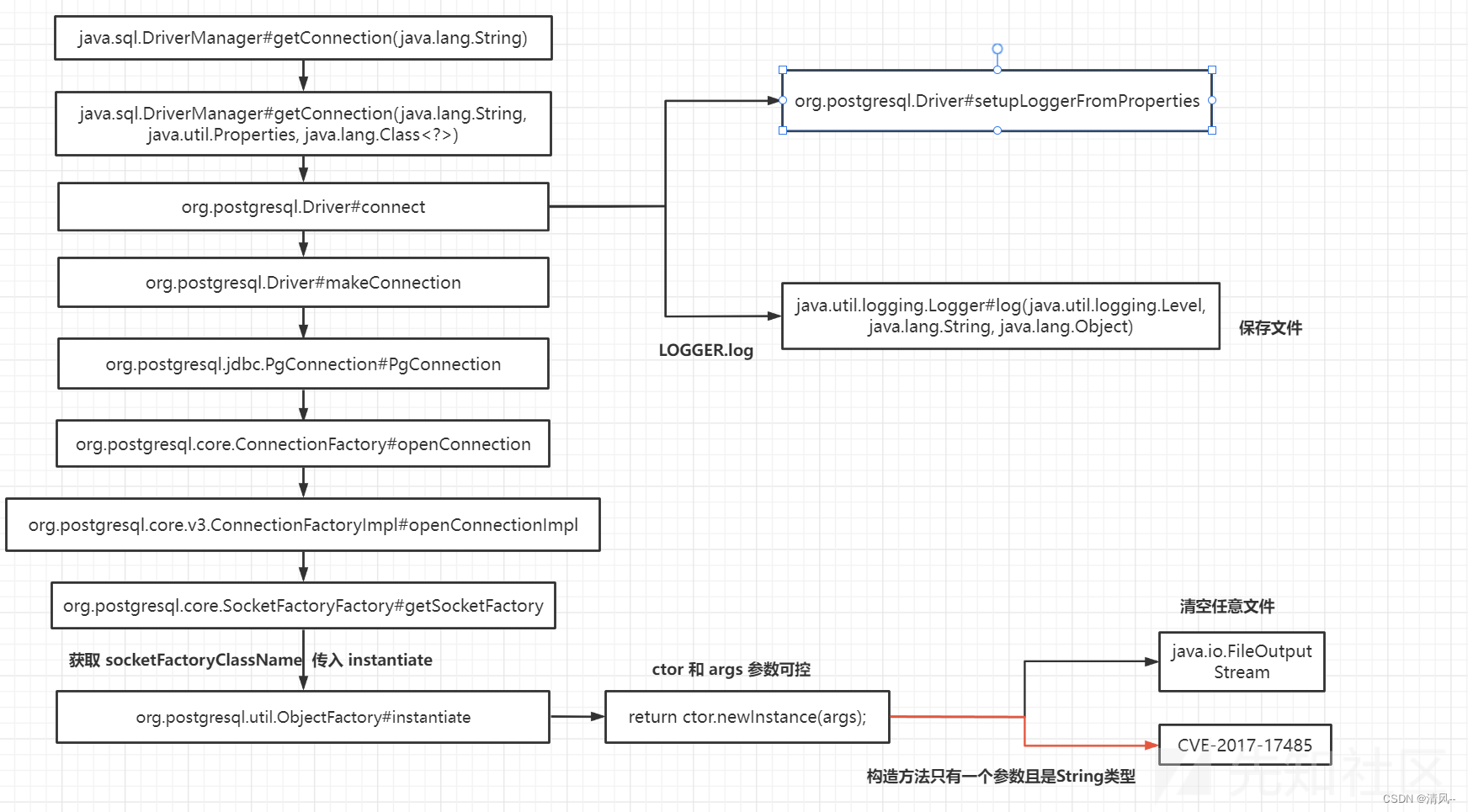
Task: Select the DriverManager#getConnection(java.lang.String) box
Action: point(303,38)
